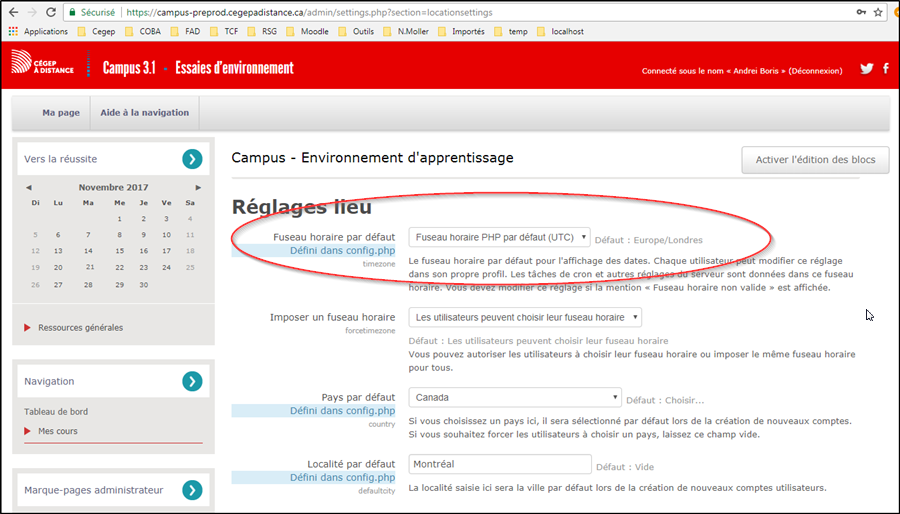Go to next month in calendar
Image resolution: width=900 pixels, height=514 pixels.
coord(198,187)
